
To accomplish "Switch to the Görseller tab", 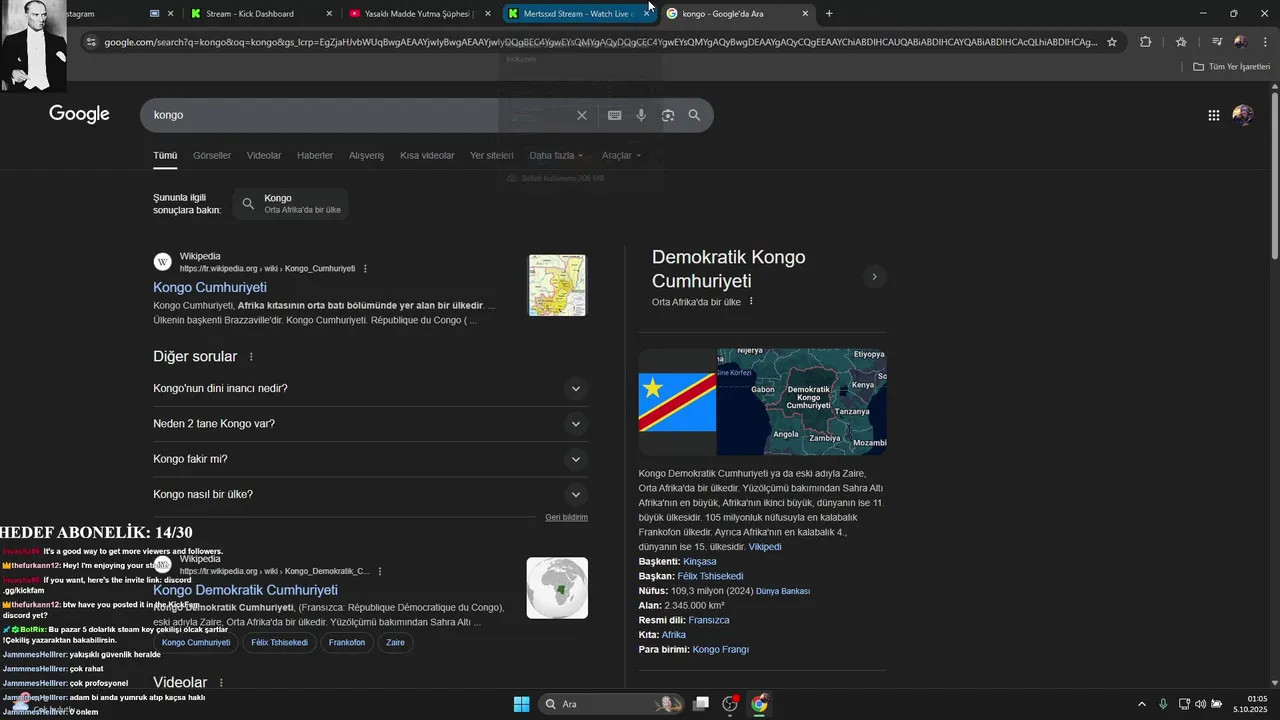I will (x=212, y=155).
